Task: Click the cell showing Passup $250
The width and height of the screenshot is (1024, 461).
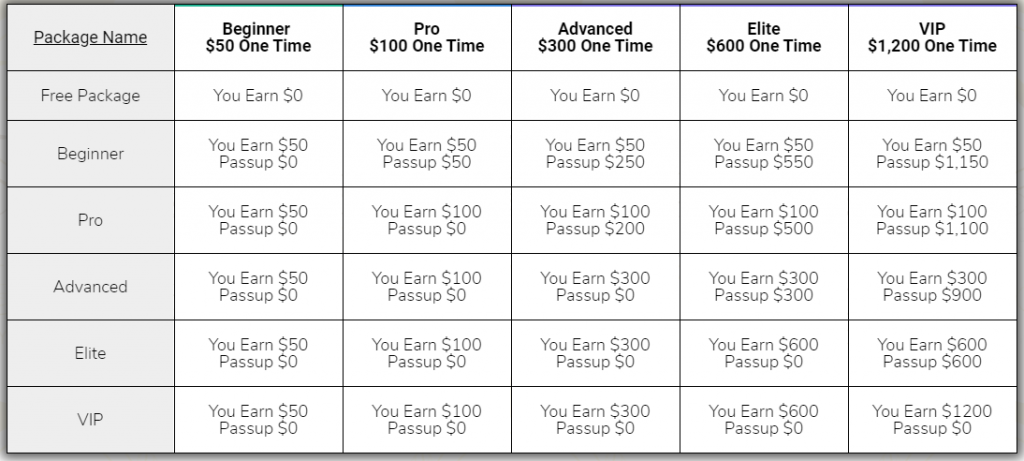Action: point(595,162)
